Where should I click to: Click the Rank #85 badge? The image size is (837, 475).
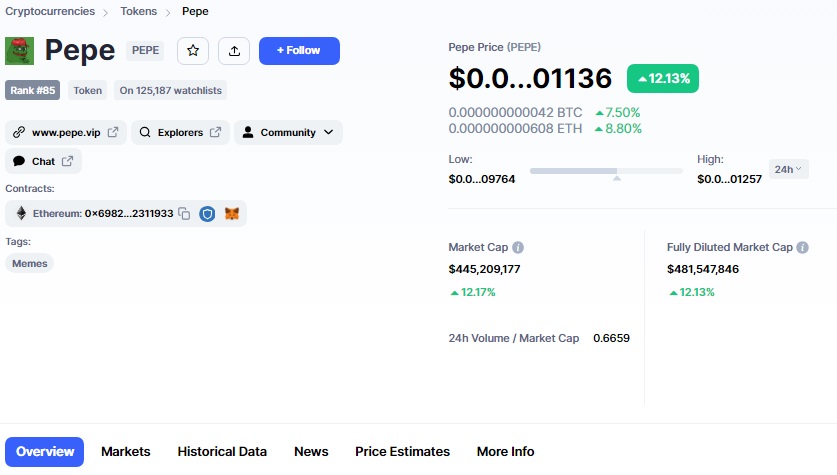point(33,90)
